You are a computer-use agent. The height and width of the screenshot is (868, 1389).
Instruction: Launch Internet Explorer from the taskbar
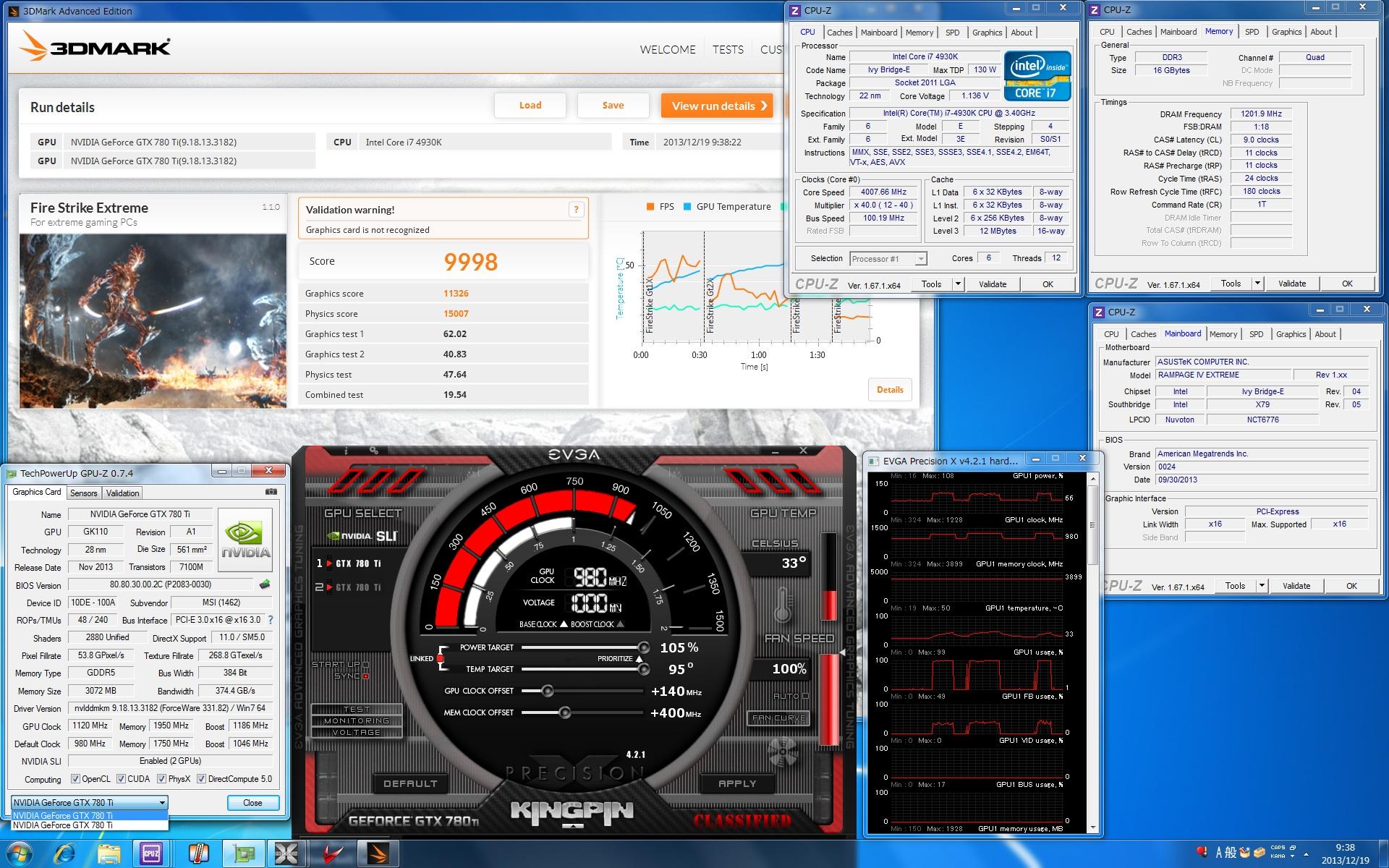(x=65, y=854)
